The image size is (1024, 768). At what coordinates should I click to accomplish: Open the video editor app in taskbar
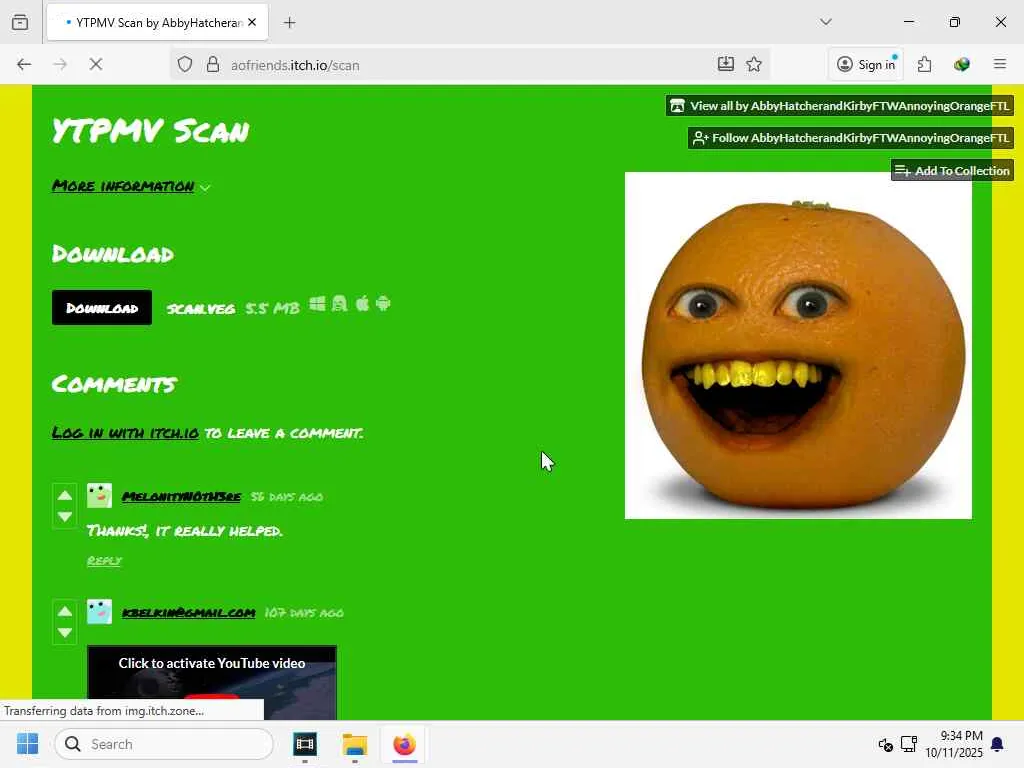click(x=305, y=744)
